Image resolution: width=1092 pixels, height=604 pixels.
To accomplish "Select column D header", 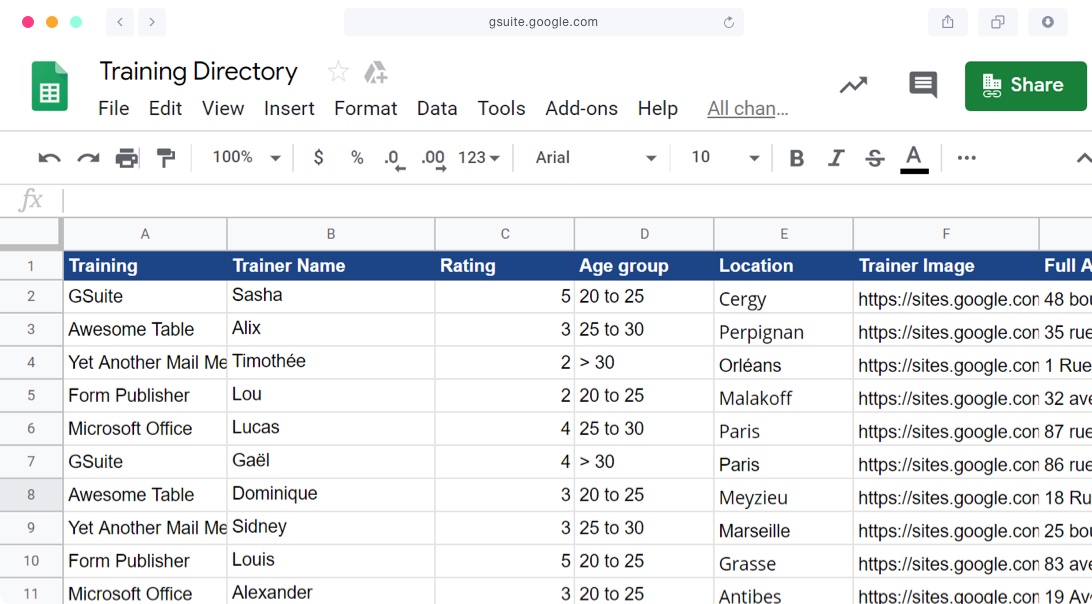I will click(644, 234).
